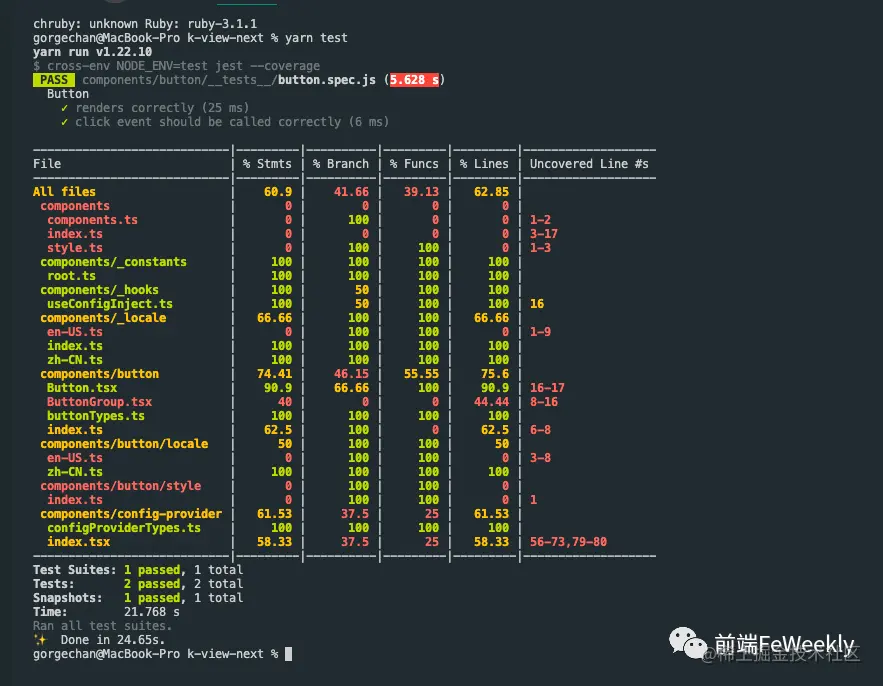Select the 5.628 s duration highlight
The image size is (883, 686).
pyautogui.click(x=414, y=80)
